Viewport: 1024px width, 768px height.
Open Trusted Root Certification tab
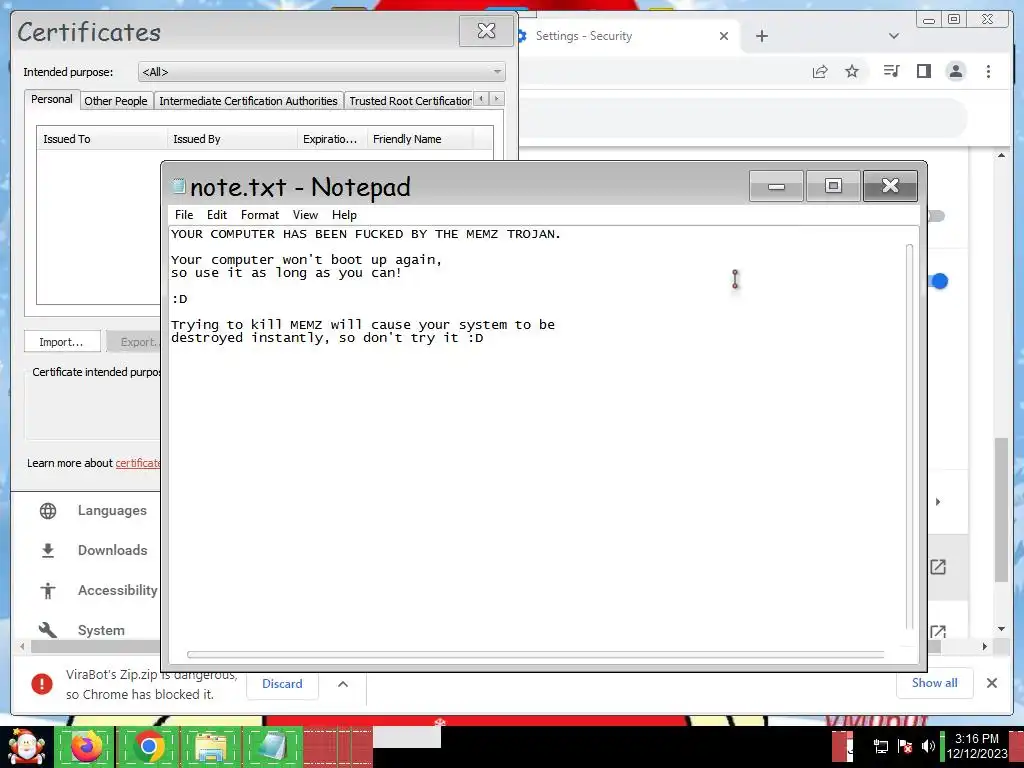tap(409, 101)
